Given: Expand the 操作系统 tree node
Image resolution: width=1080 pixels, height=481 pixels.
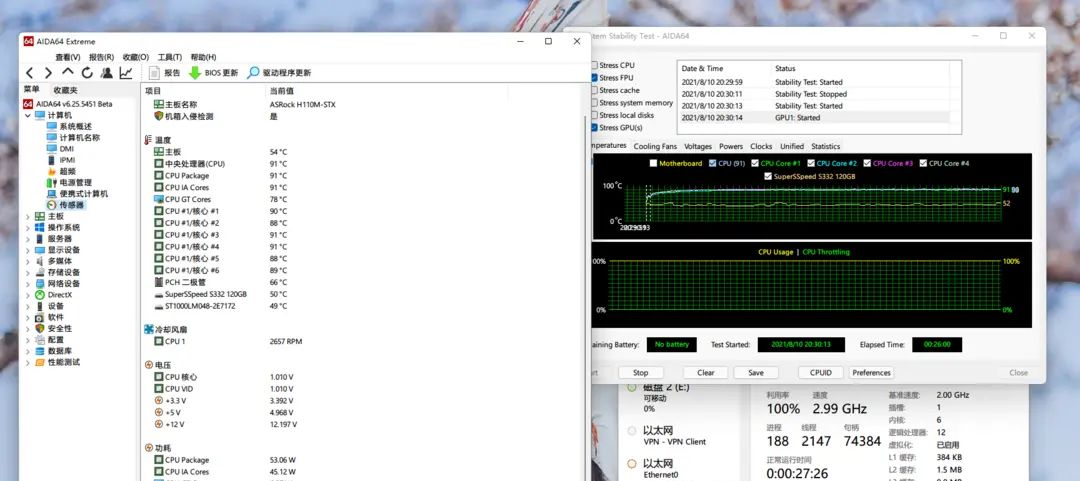Looking at the screenshot, I should (x=28, y=227).
